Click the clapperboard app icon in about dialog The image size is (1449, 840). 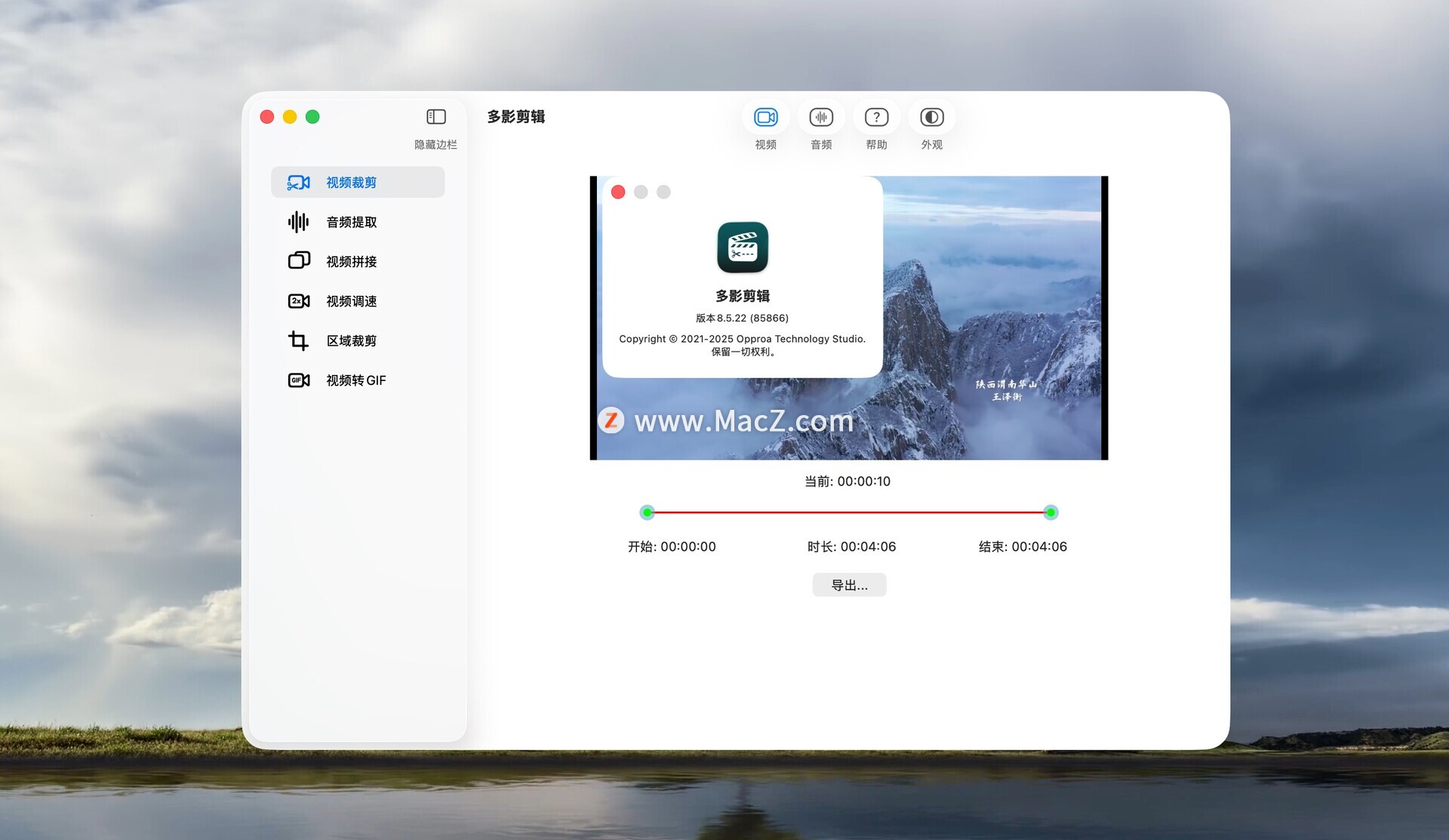click(743, 248)
